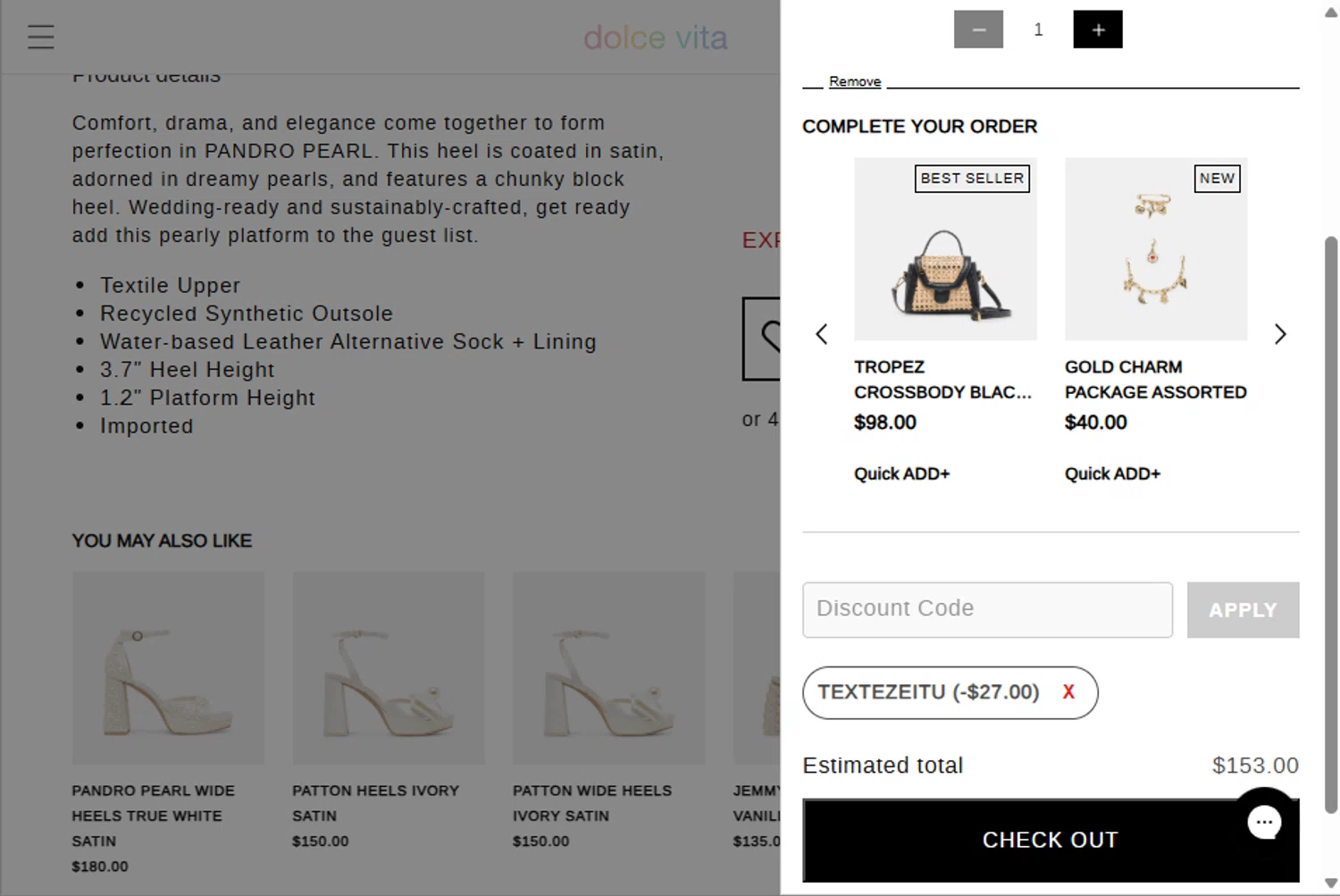Focus the Discount Code field

tap(987, 610)
